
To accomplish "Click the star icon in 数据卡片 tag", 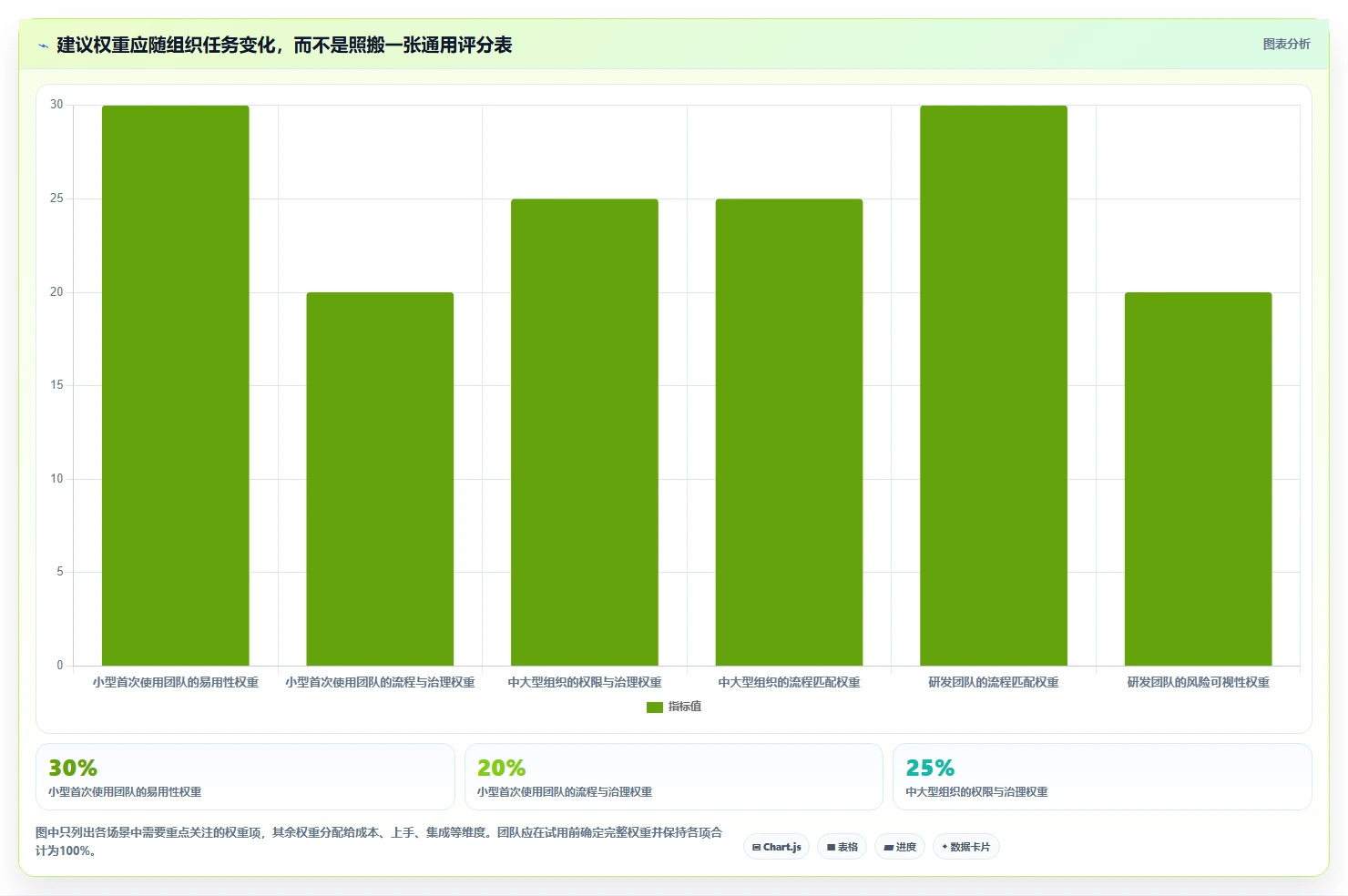I will click(x=945, y=847).
